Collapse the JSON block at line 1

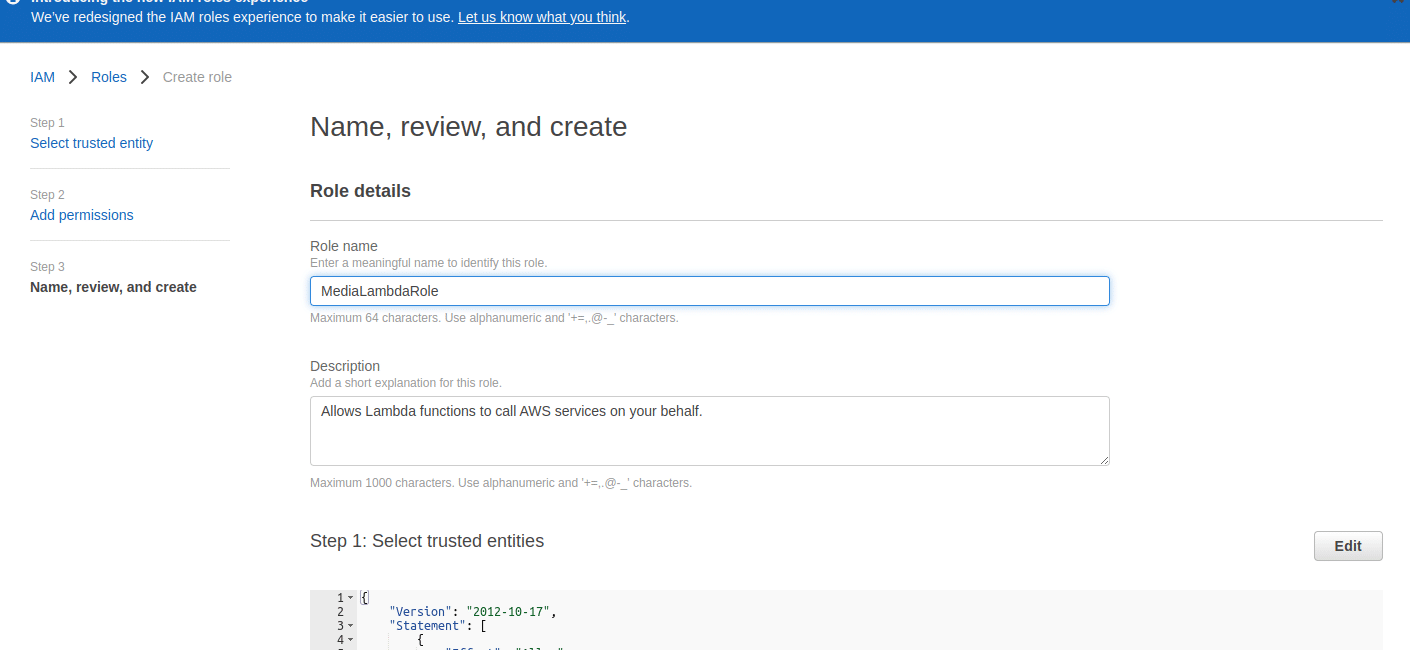click(x=350, y=598)
